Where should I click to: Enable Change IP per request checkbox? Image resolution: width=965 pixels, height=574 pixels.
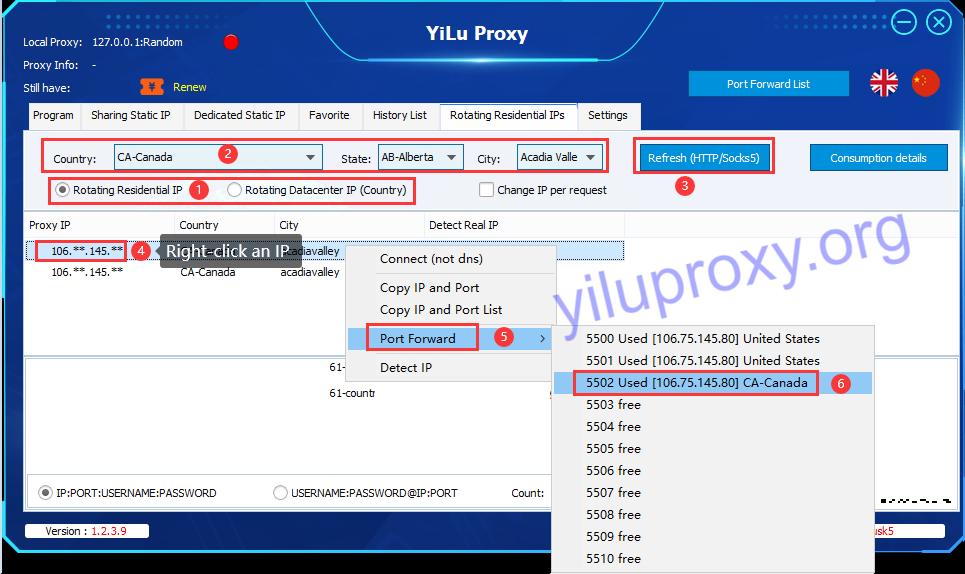point(486,190)
